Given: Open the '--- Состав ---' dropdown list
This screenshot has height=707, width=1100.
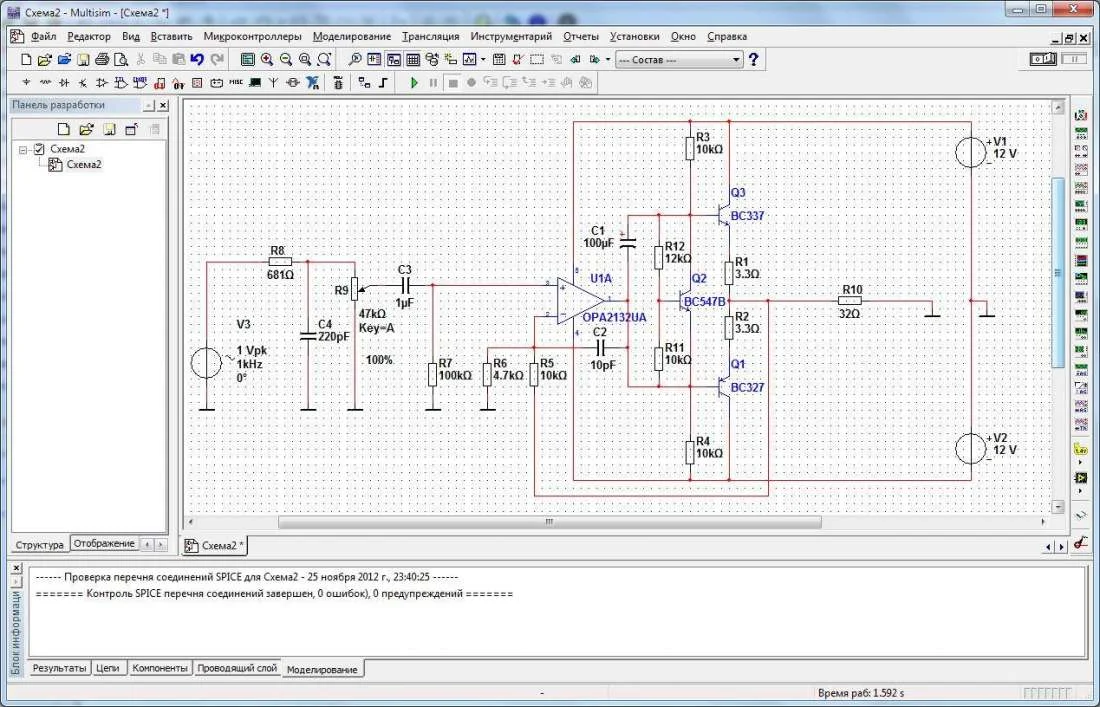Looking at the screenshot, I should pos(737,59).
